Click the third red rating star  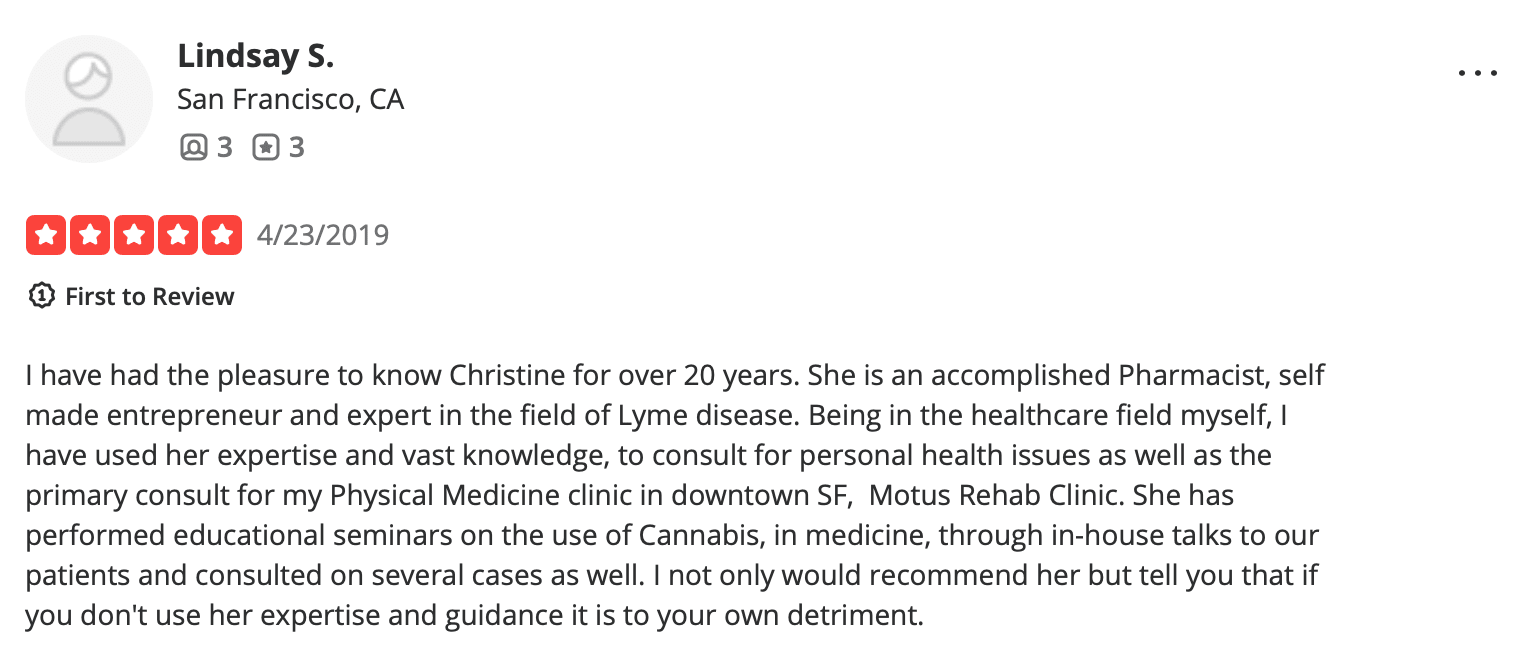click(x=133, y=235)
